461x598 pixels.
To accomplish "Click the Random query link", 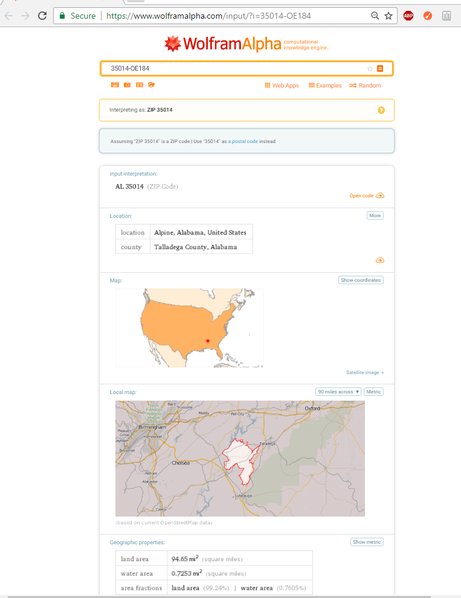I will click(365, 85).
